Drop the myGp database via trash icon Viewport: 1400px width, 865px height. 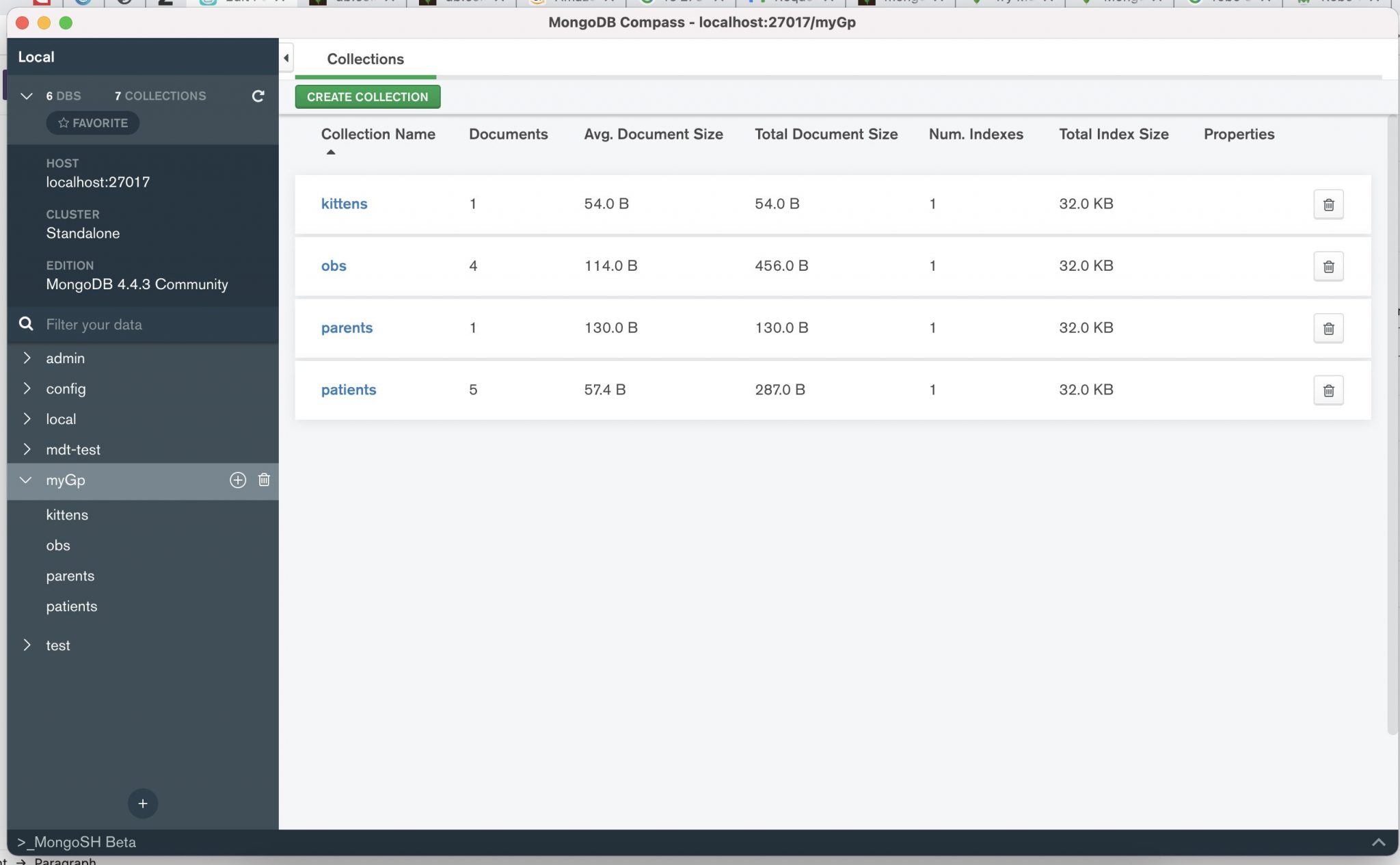[264, 480]
